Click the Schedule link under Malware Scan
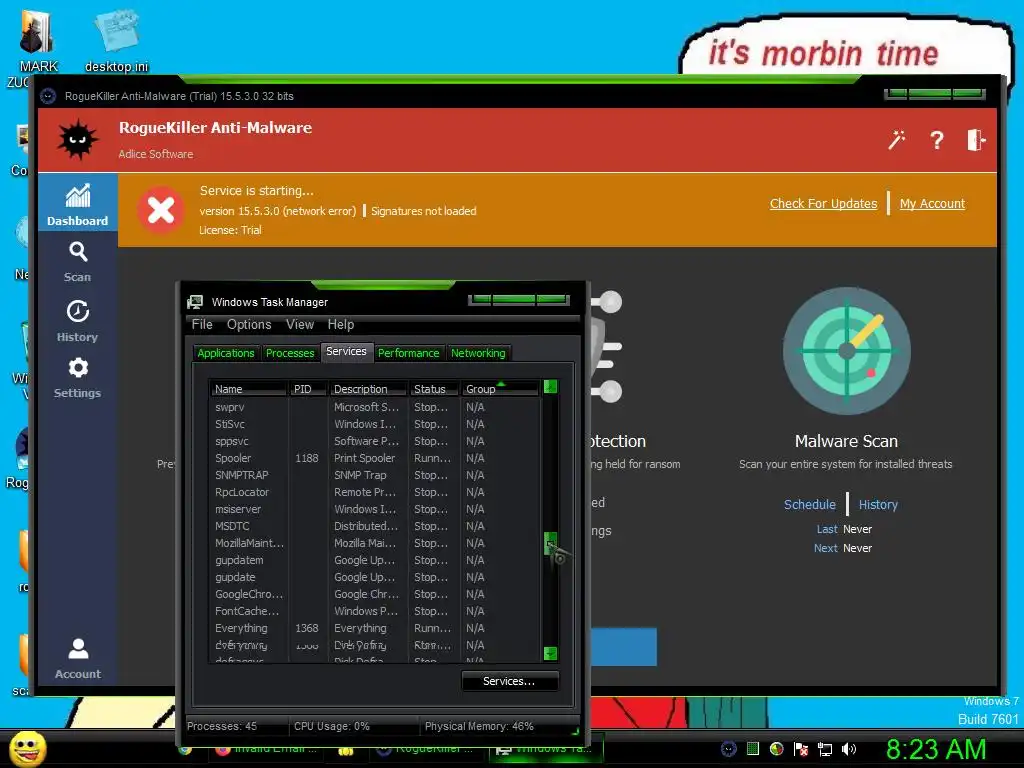 tap(809, 504)
